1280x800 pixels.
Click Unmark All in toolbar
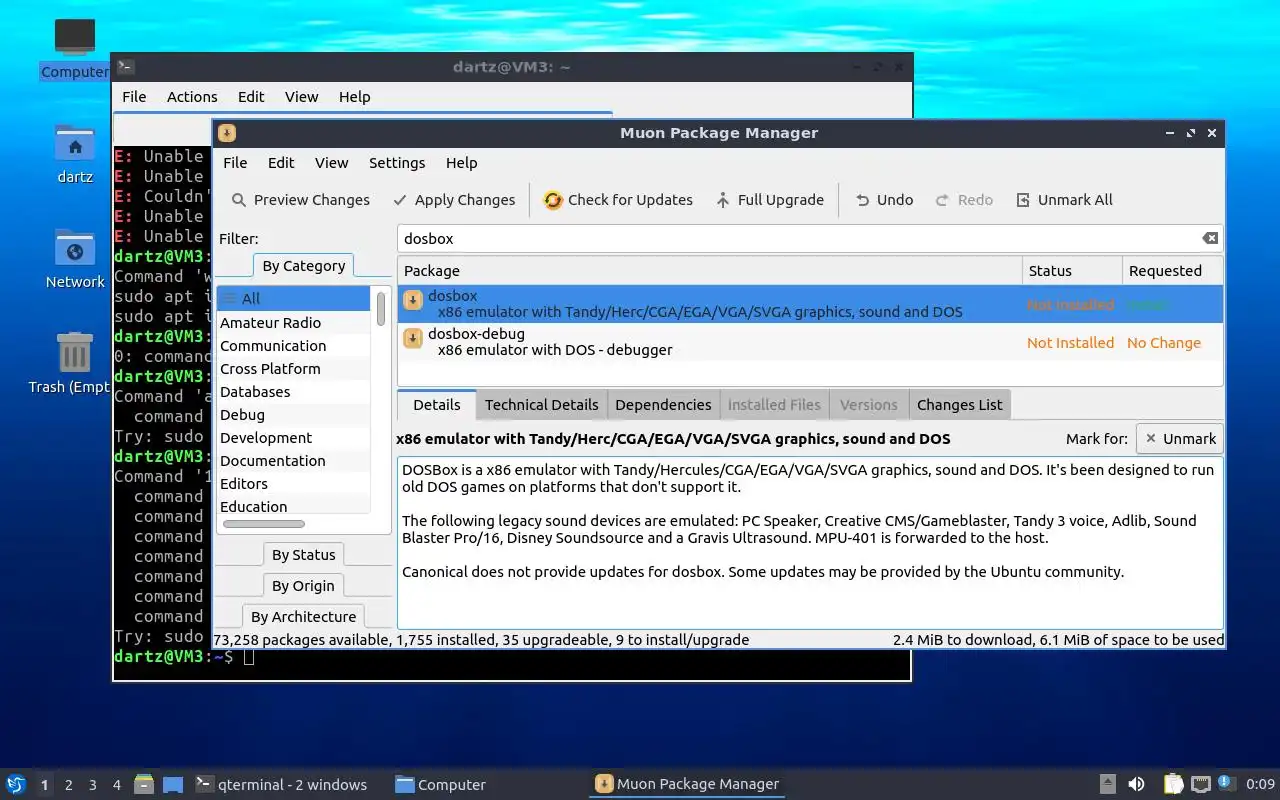pyautogui.click(x=1064, y=200)
